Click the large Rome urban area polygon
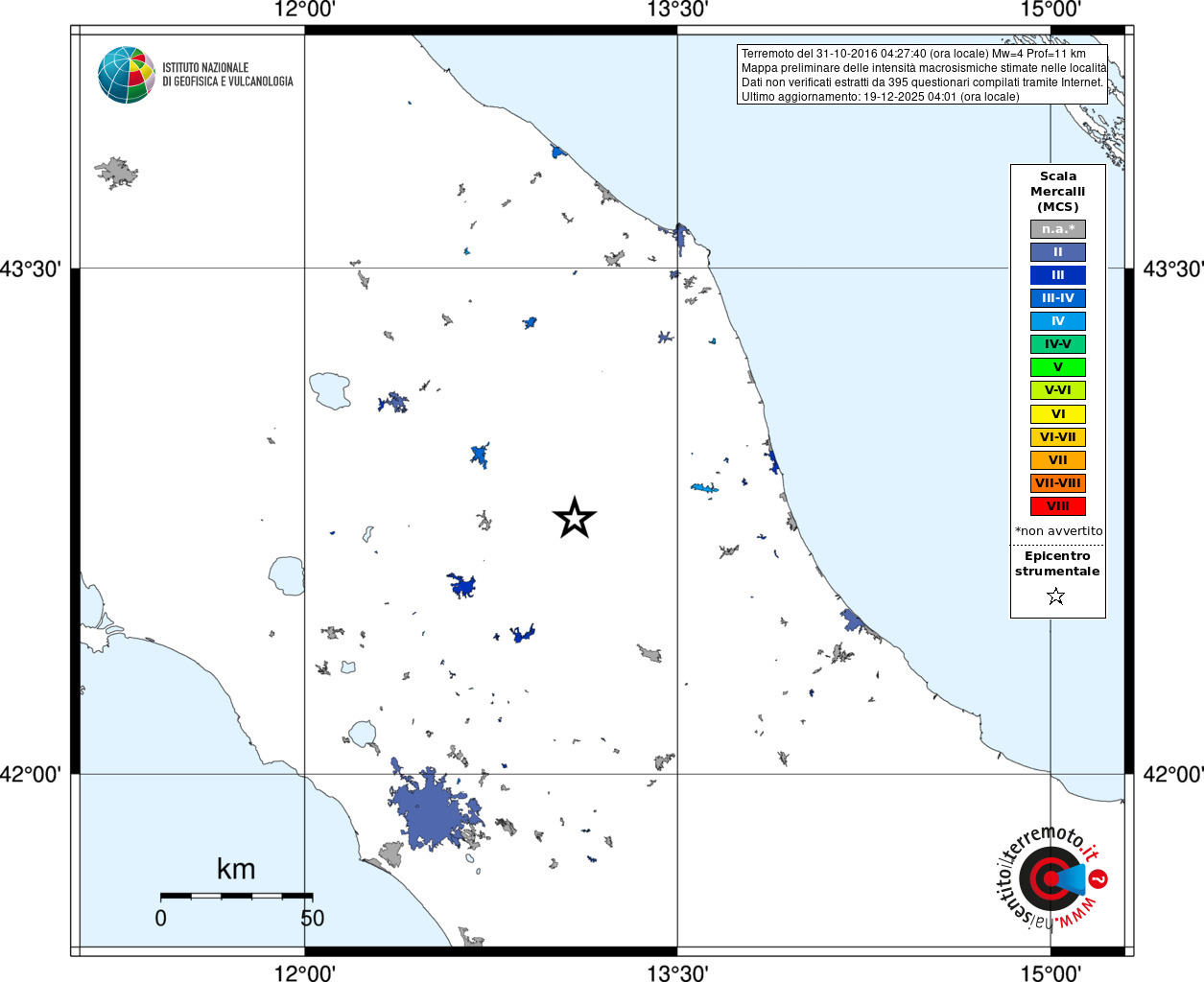Image resolution: width=1204 pixels, height=982 pixels. (434, 810)
